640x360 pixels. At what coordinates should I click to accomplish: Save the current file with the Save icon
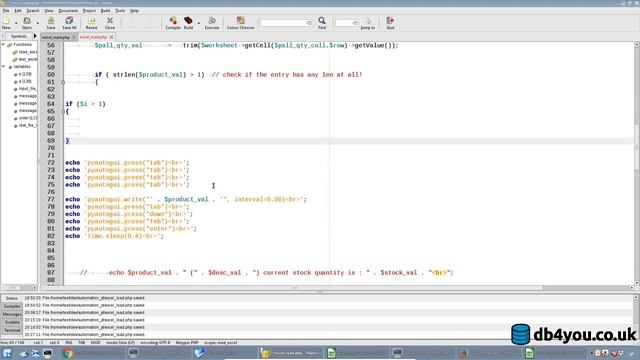click(x=51, y=22)
